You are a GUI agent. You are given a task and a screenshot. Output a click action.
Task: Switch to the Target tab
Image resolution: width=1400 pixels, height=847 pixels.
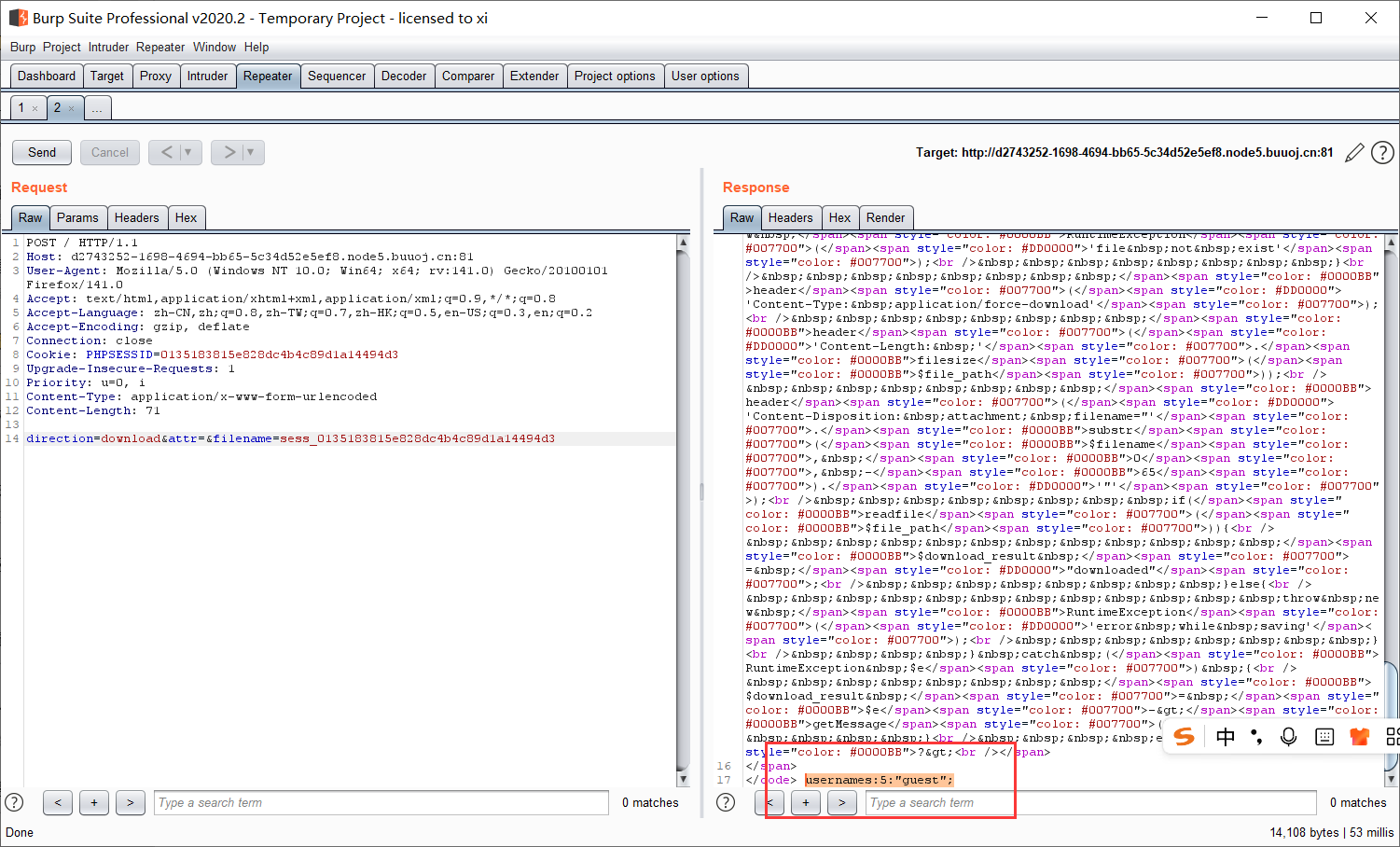(x=107, y=76)
